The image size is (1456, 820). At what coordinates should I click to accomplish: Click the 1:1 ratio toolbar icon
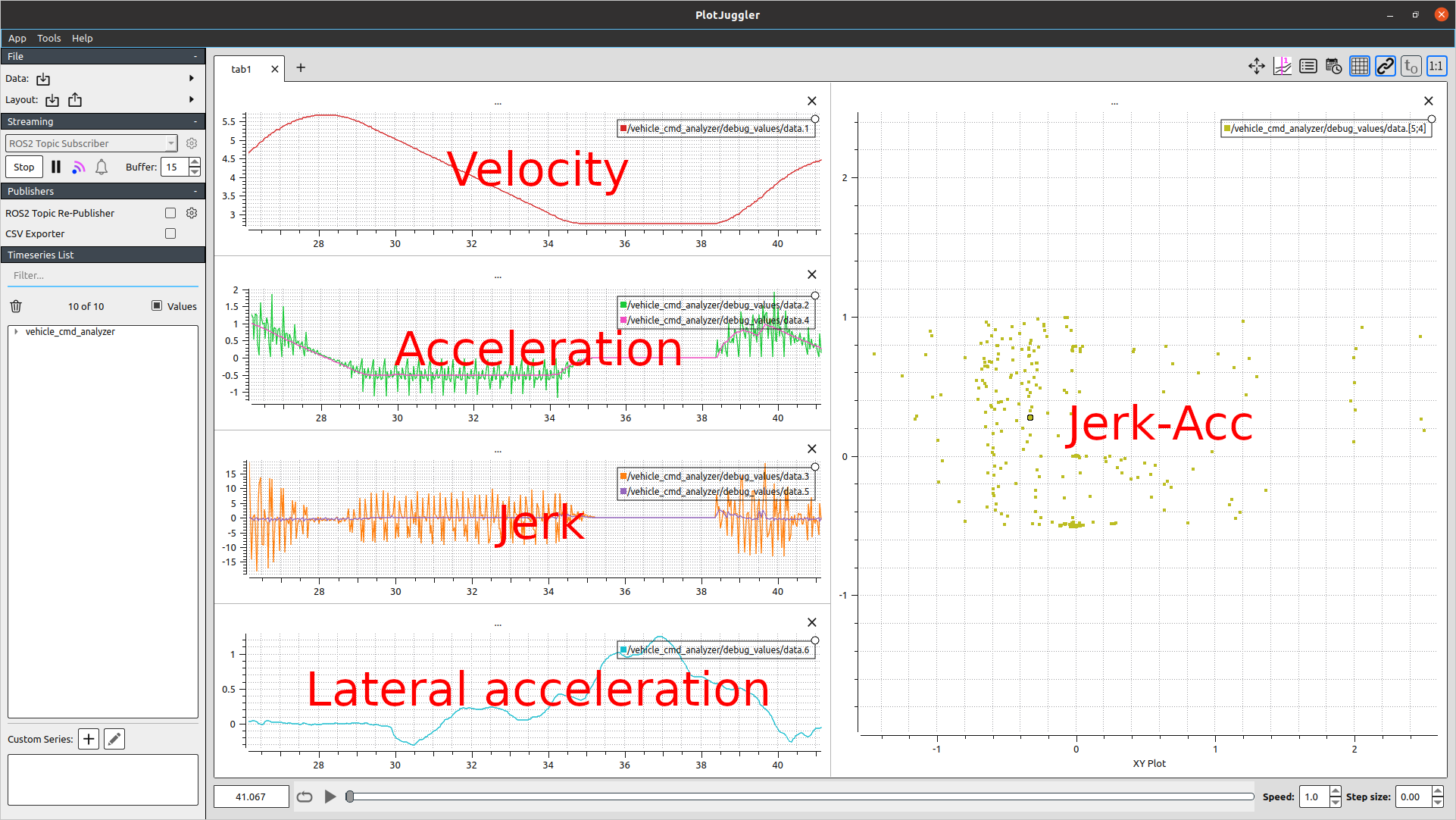1436,67
